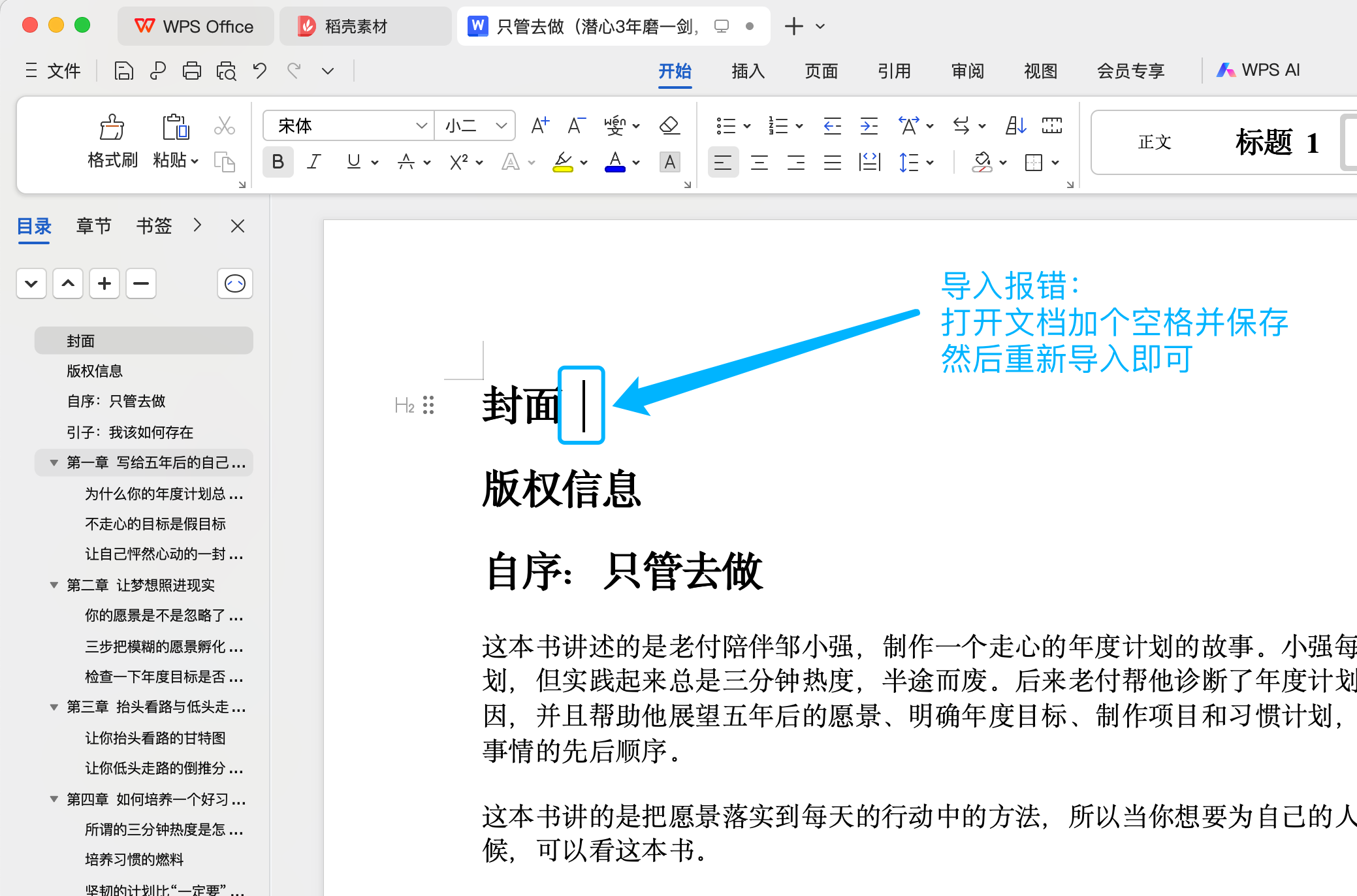
Task: Apply the 标题 1 style
Action: click(x=1277, y=142)
